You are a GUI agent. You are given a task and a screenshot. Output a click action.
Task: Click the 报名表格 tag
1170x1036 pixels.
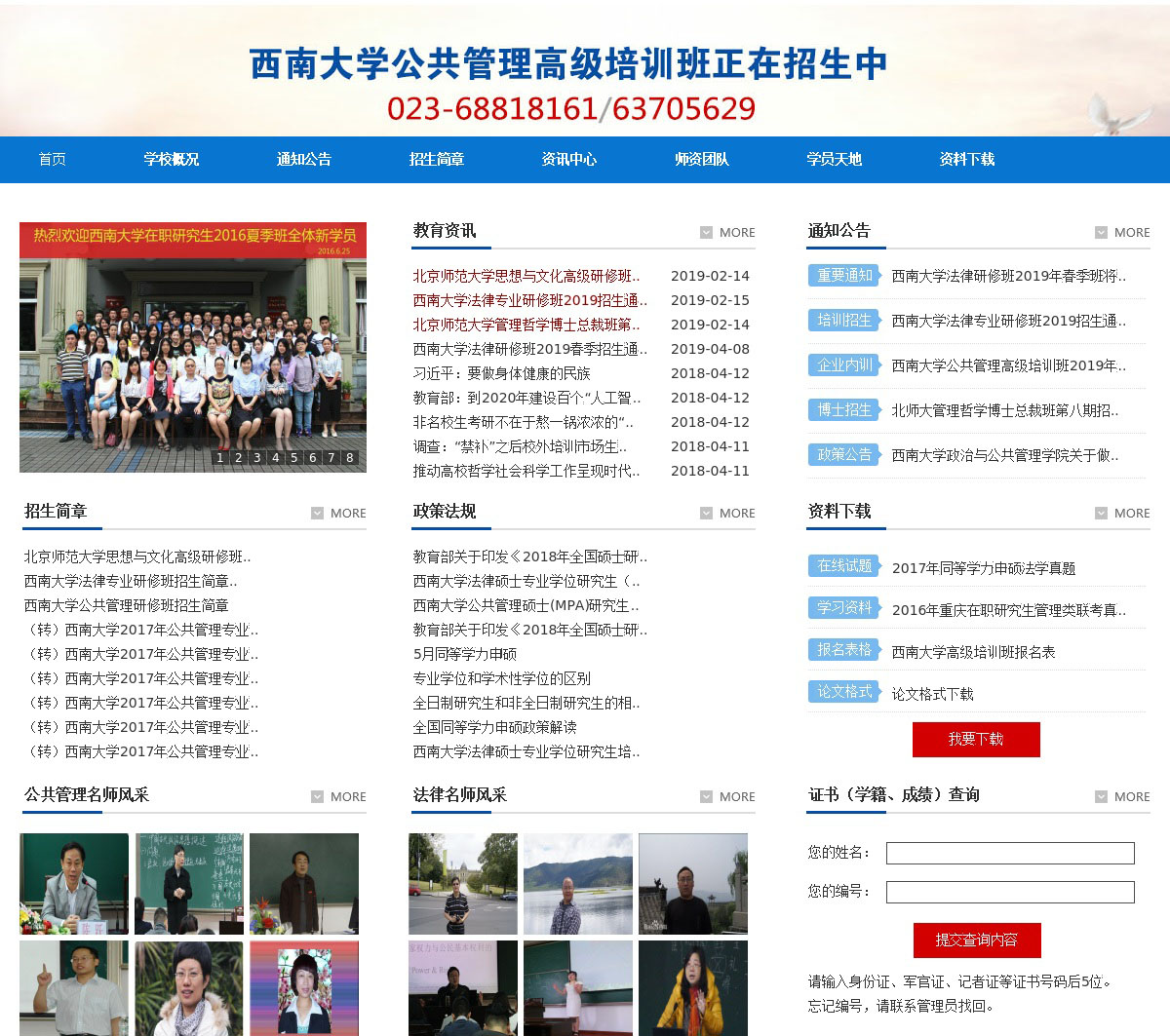tap(844, 650)
